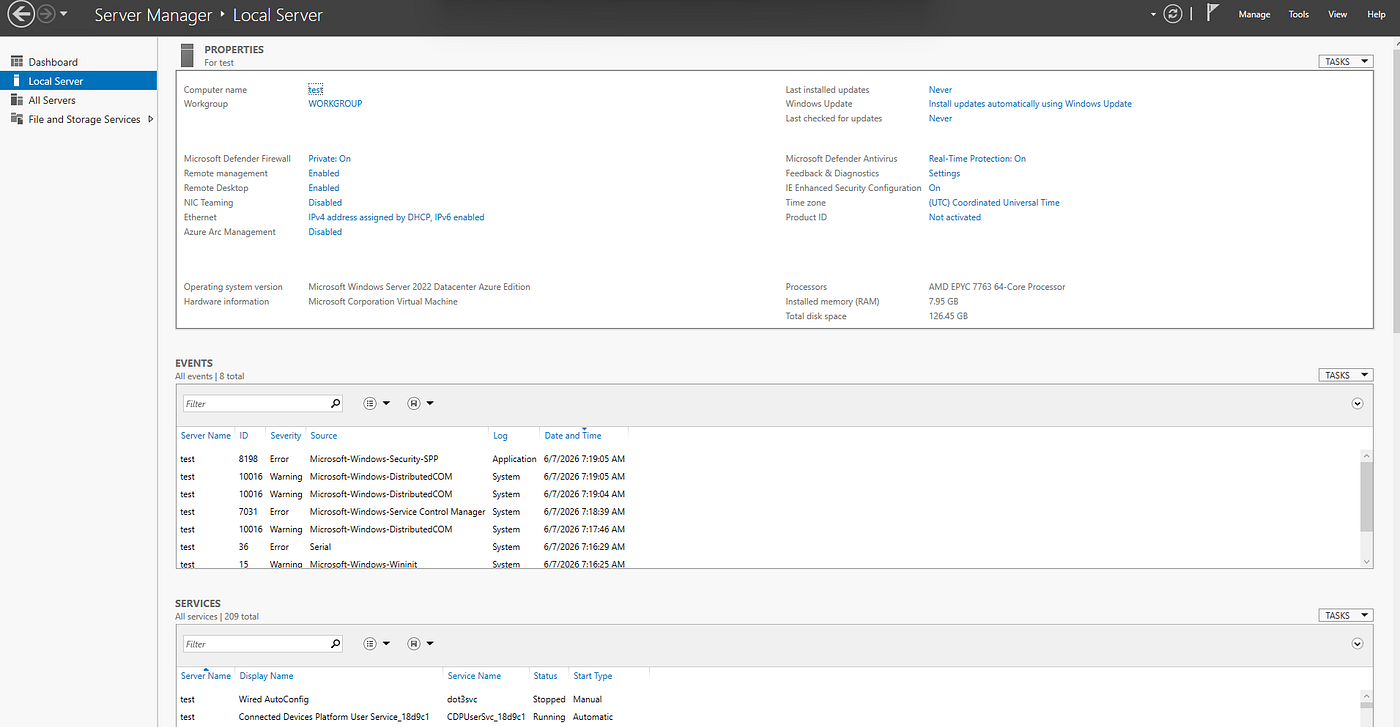
Task: Select Local Server in the sidebar
Action: coord(78,81)
